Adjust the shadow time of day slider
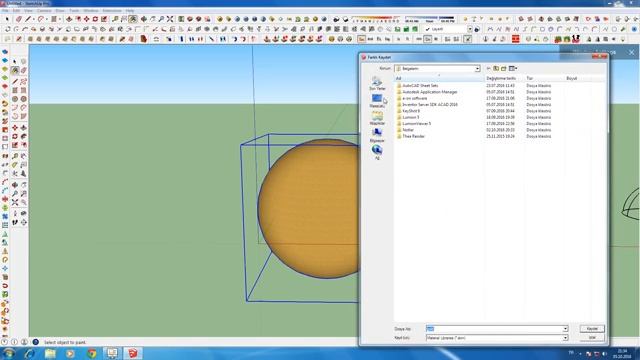 (x=429, y=18)
